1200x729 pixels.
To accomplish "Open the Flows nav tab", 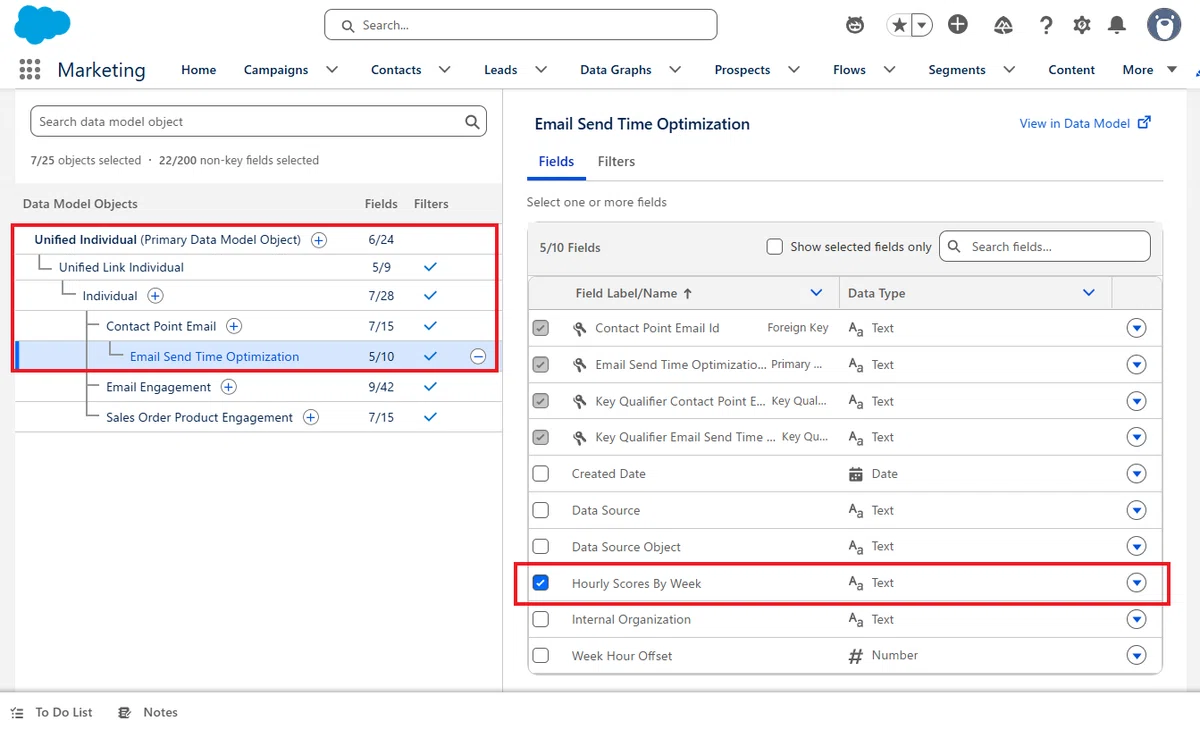I will tap(849, 70).
